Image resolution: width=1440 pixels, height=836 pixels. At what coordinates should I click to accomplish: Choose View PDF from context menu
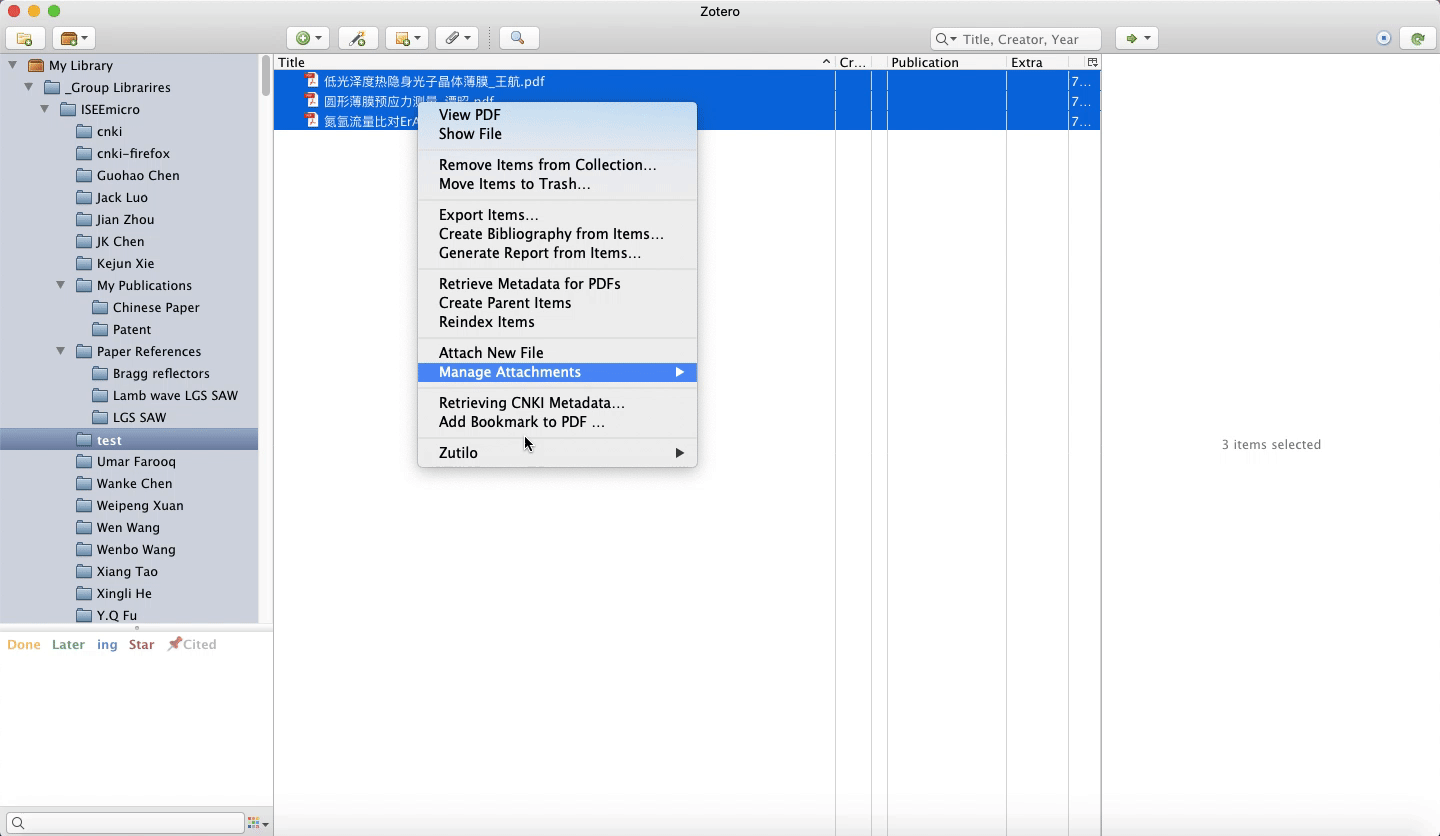click(x=557, y=115)
